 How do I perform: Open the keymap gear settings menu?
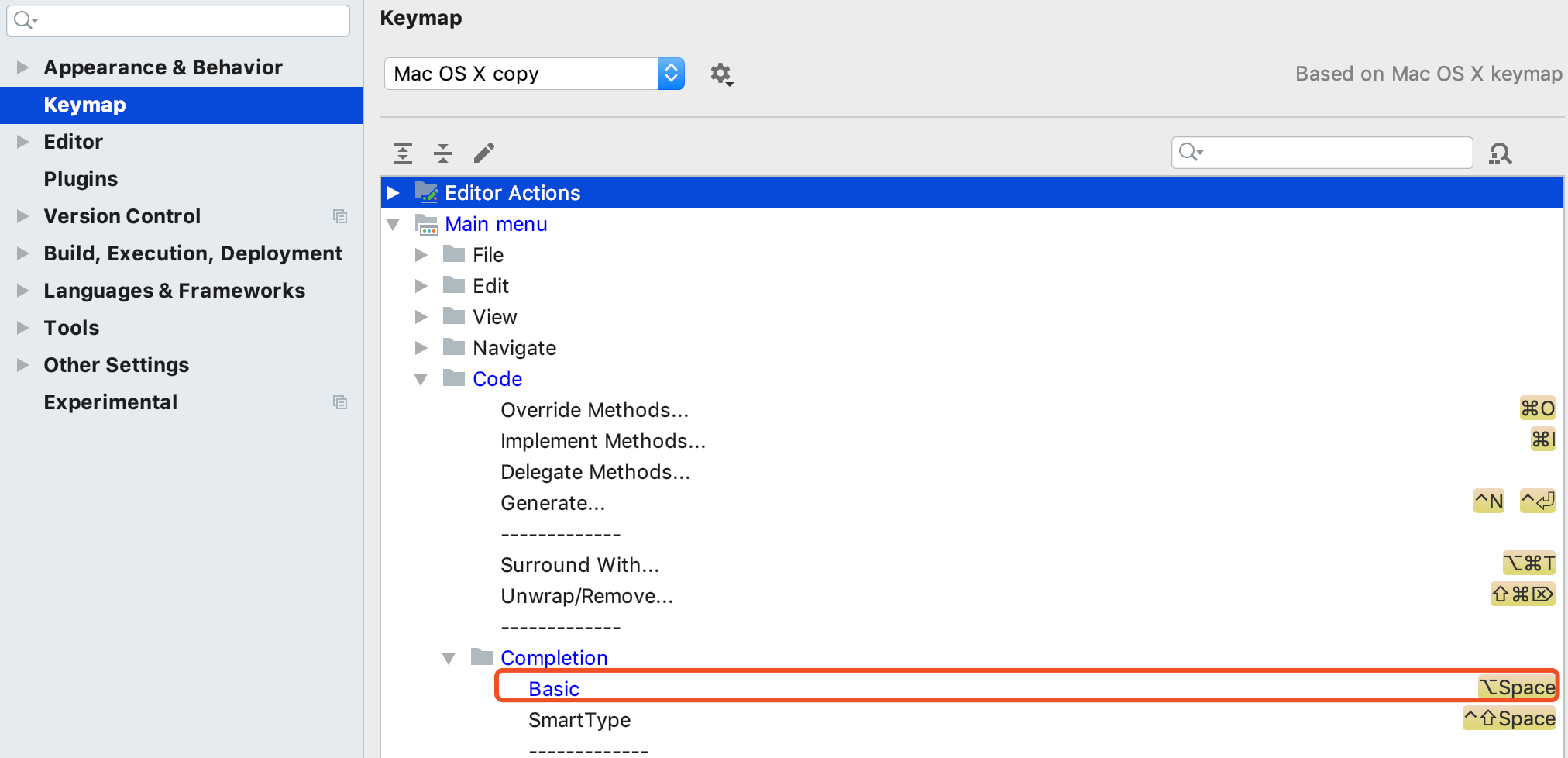(721, 74)
